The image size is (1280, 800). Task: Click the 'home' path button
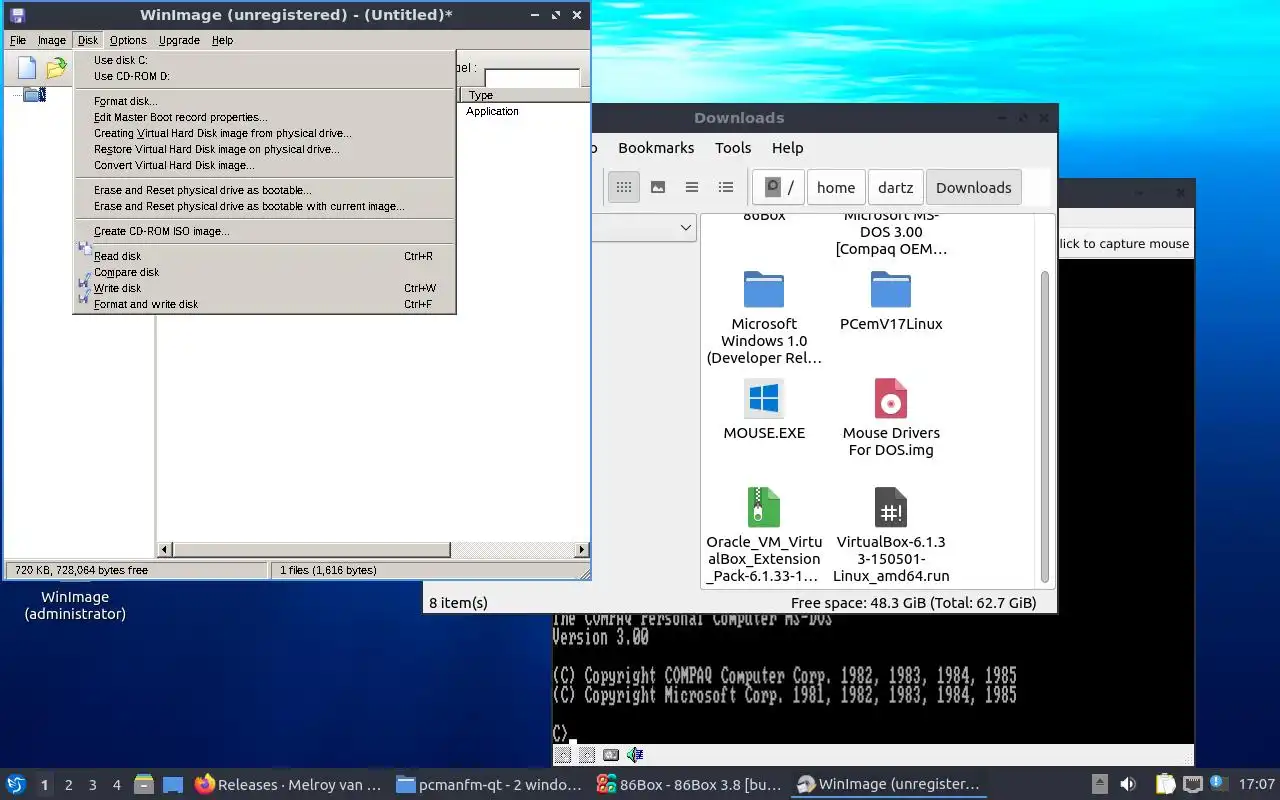(x=836, y=187)
